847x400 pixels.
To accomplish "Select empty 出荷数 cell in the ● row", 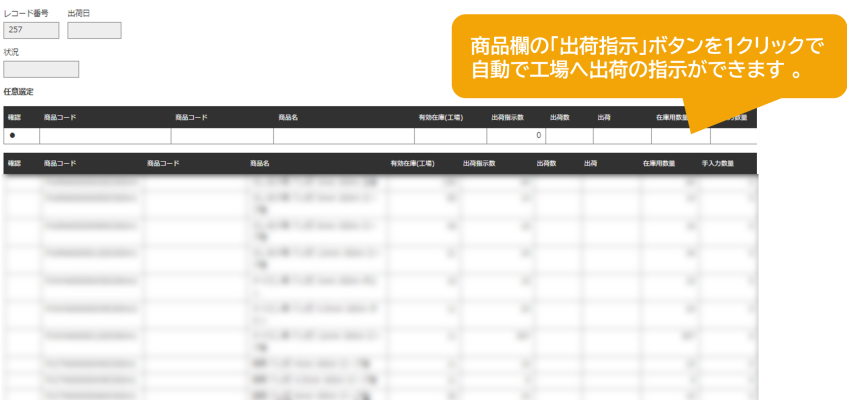I will [x=569, y=136].
